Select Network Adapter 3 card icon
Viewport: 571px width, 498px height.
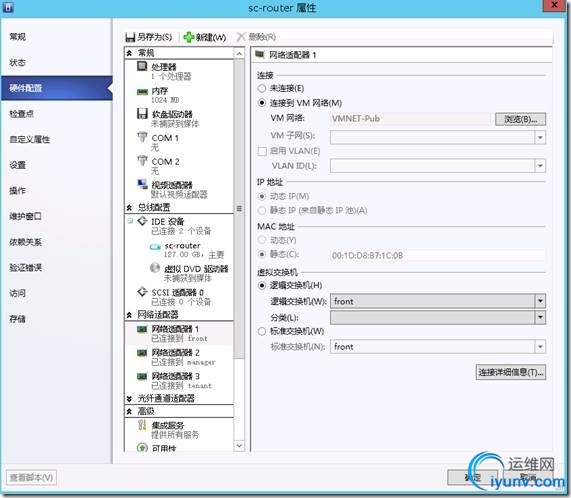pos(142,376)
